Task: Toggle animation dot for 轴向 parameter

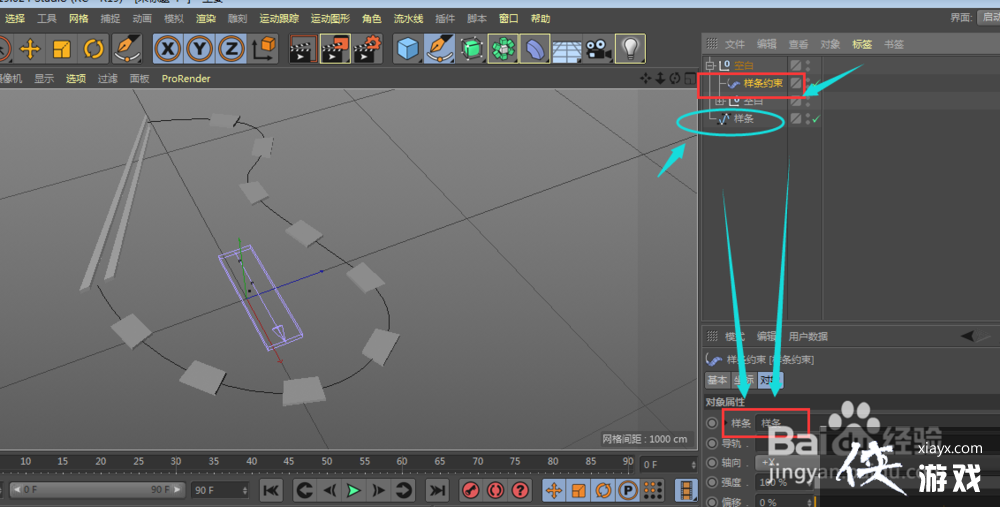Action: (712, 463)
